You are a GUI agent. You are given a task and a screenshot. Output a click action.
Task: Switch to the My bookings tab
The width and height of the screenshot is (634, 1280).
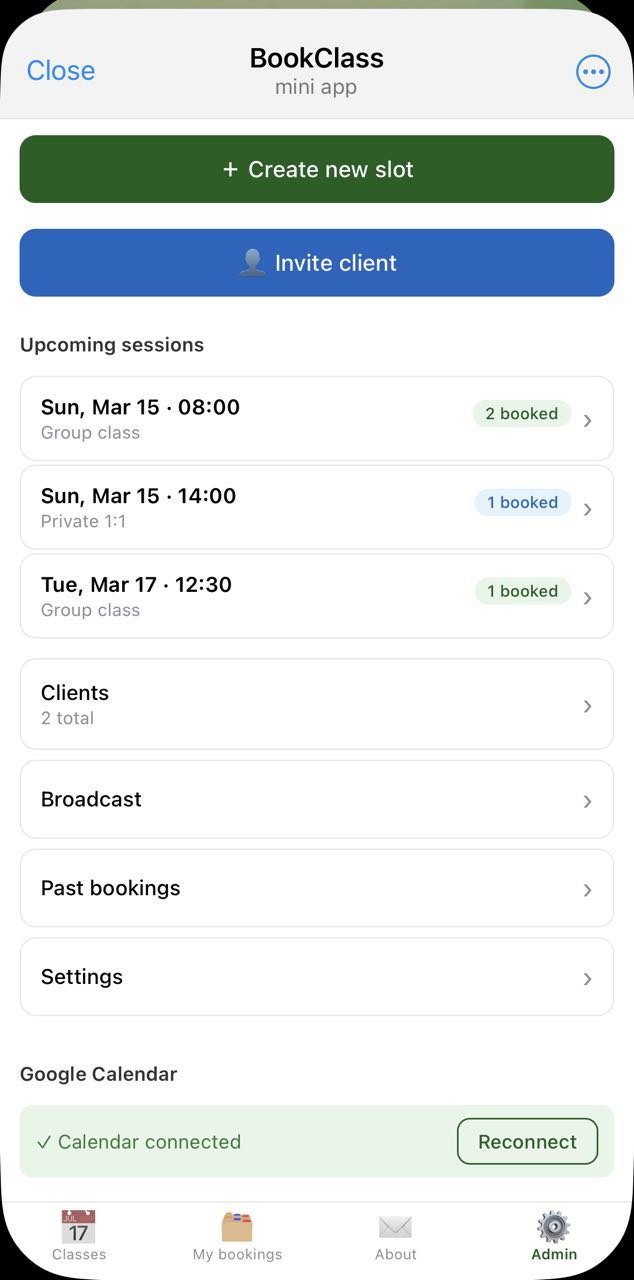pyautogui.click(x=237, y=1240)
